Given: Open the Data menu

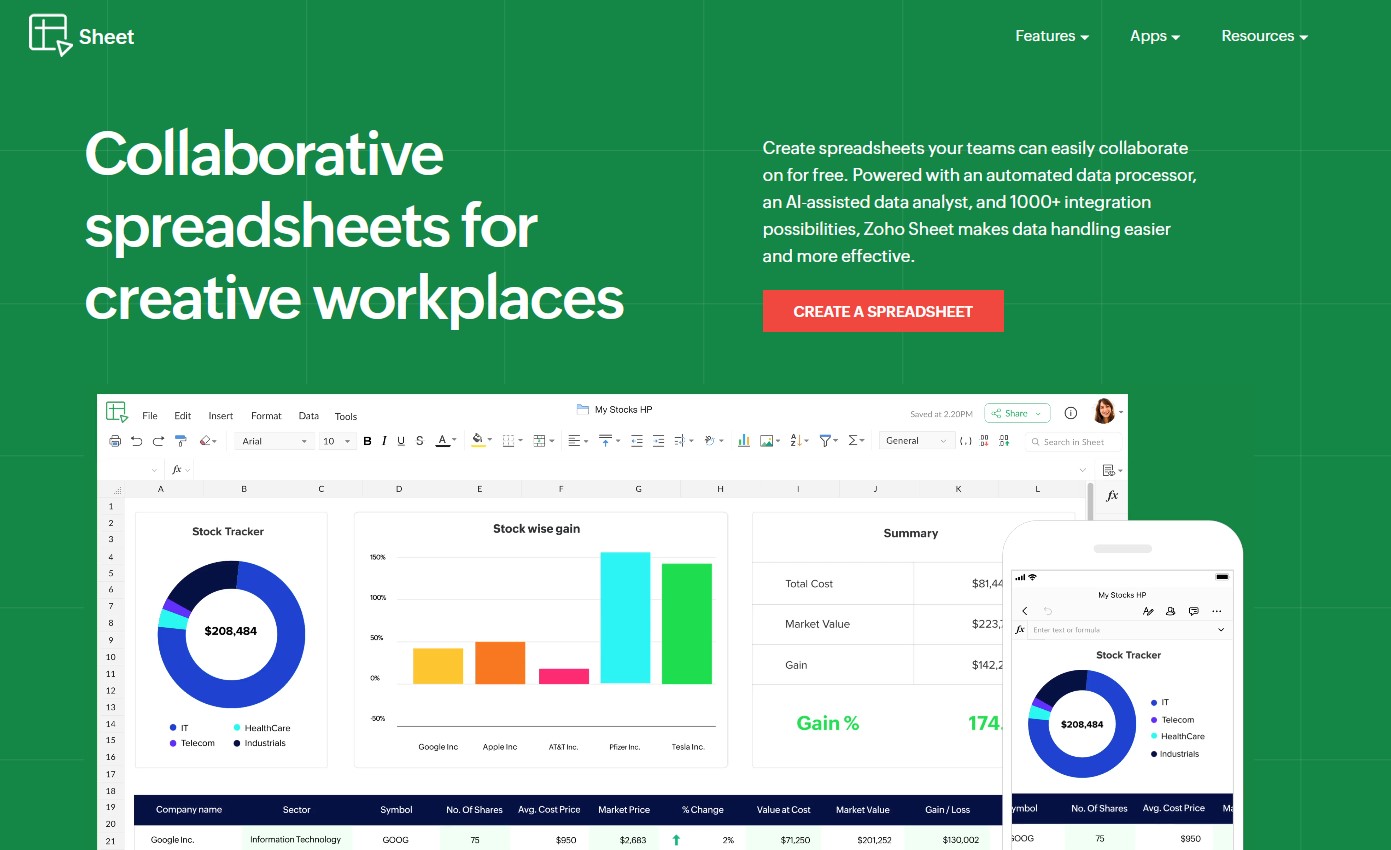Looking at the screenshot, I should pyautogui.click(x=309, y=416).
